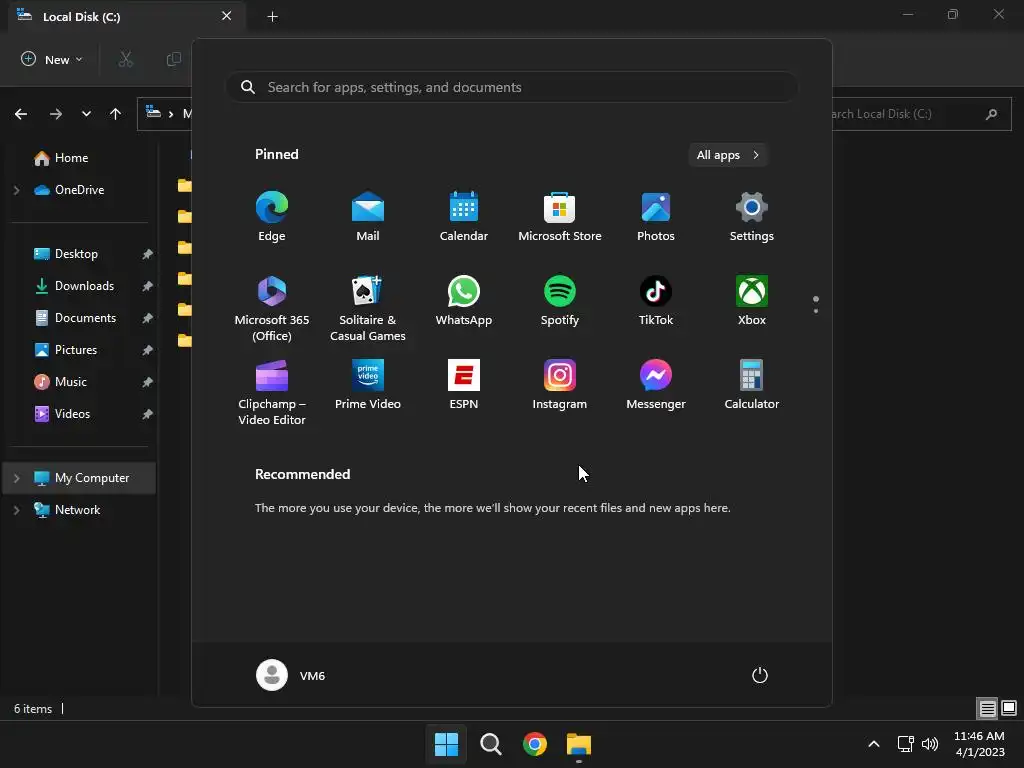The image size is (1024, 768).
Task: Expand the My Computer node
Action: (x=16, y=478)
